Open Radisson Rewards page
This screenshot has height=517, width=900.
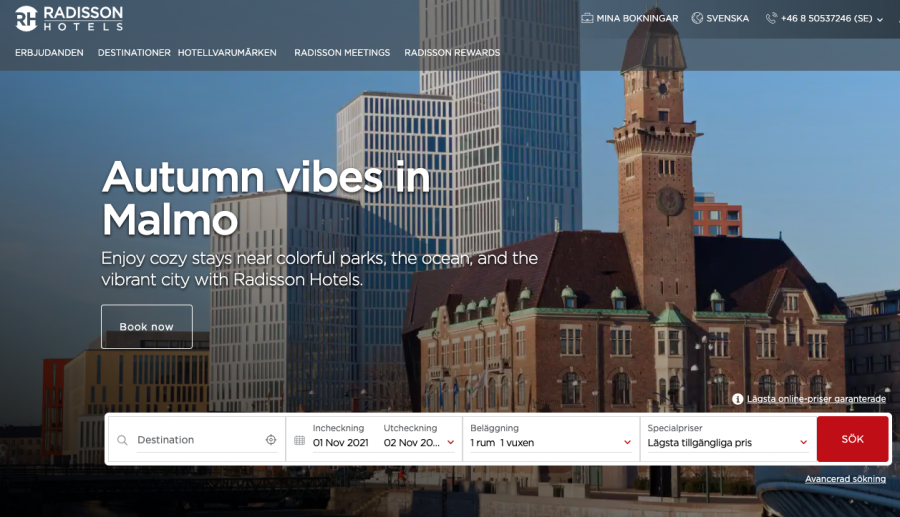pos(452,53)
